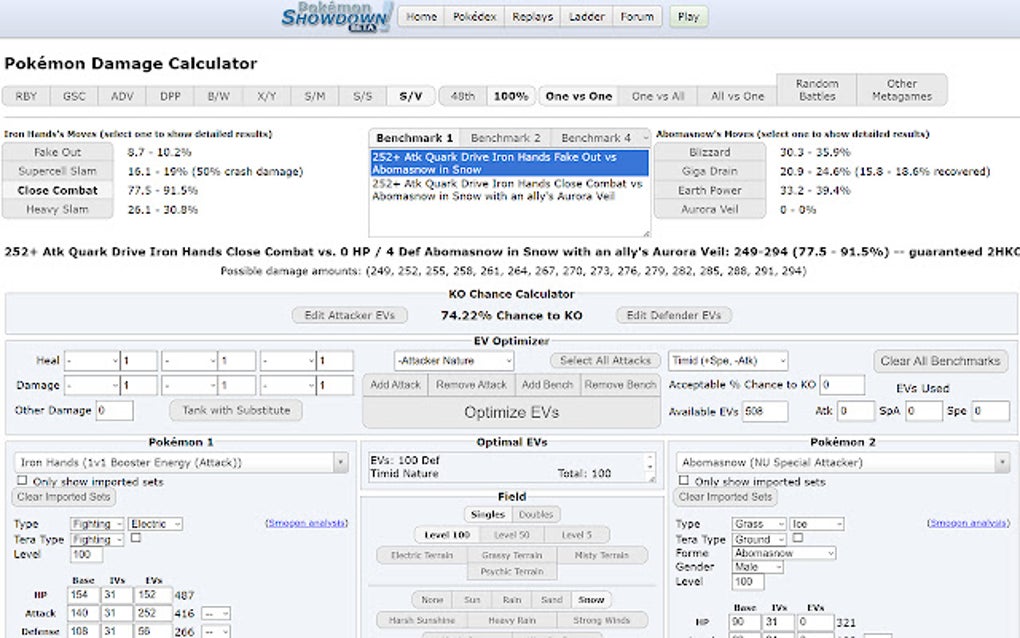The image size is (1020, 638).
Task: Open the Iron Hands set dropdown
Action: pos(181,462)
